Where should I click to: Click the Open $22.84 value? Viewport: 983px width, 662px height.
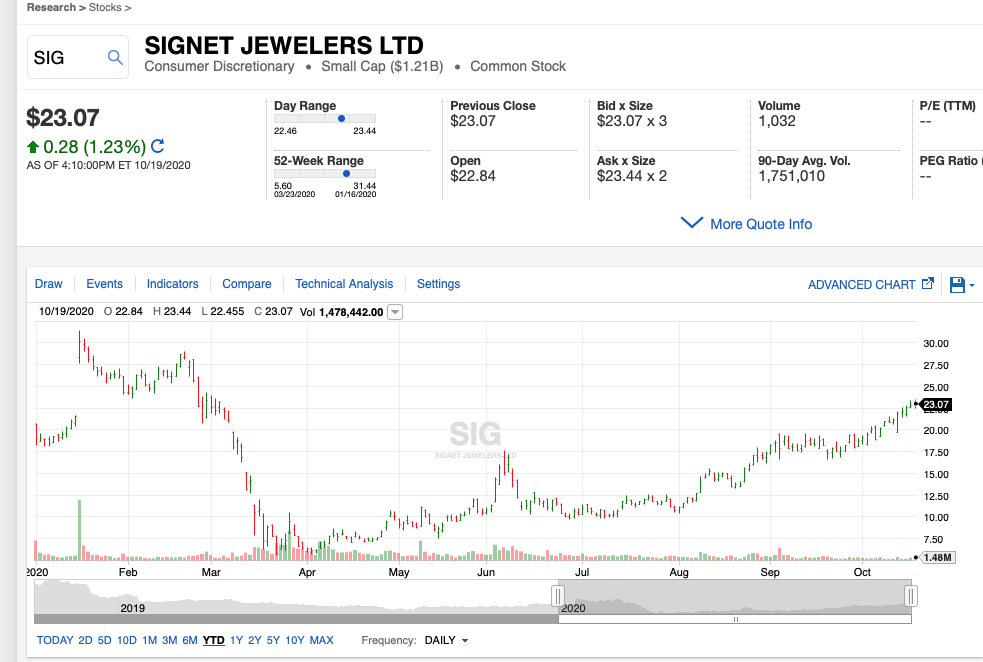[473, 176]
